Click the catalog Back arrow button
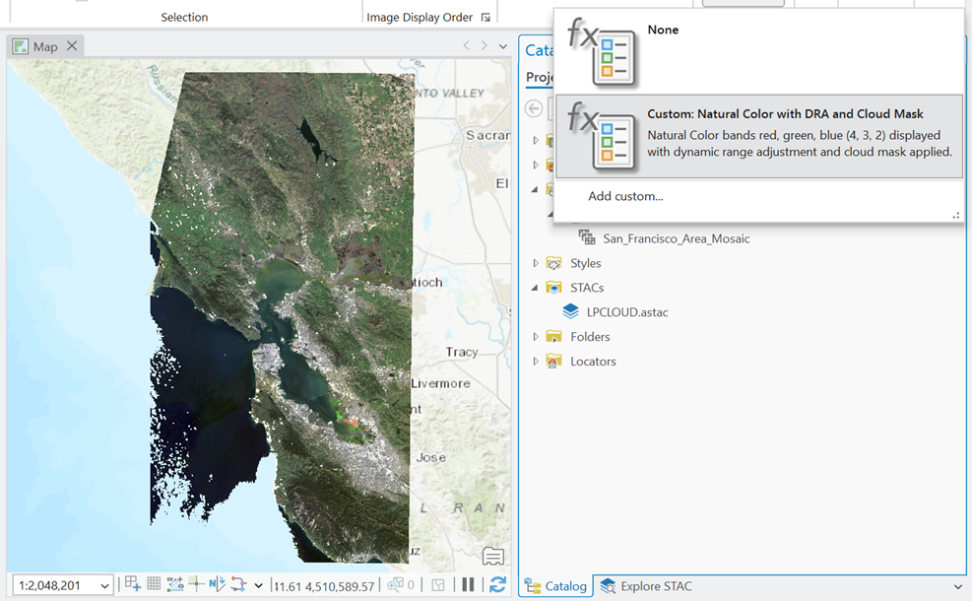Viewport: 972px width, 601px height. pos(534,108)
